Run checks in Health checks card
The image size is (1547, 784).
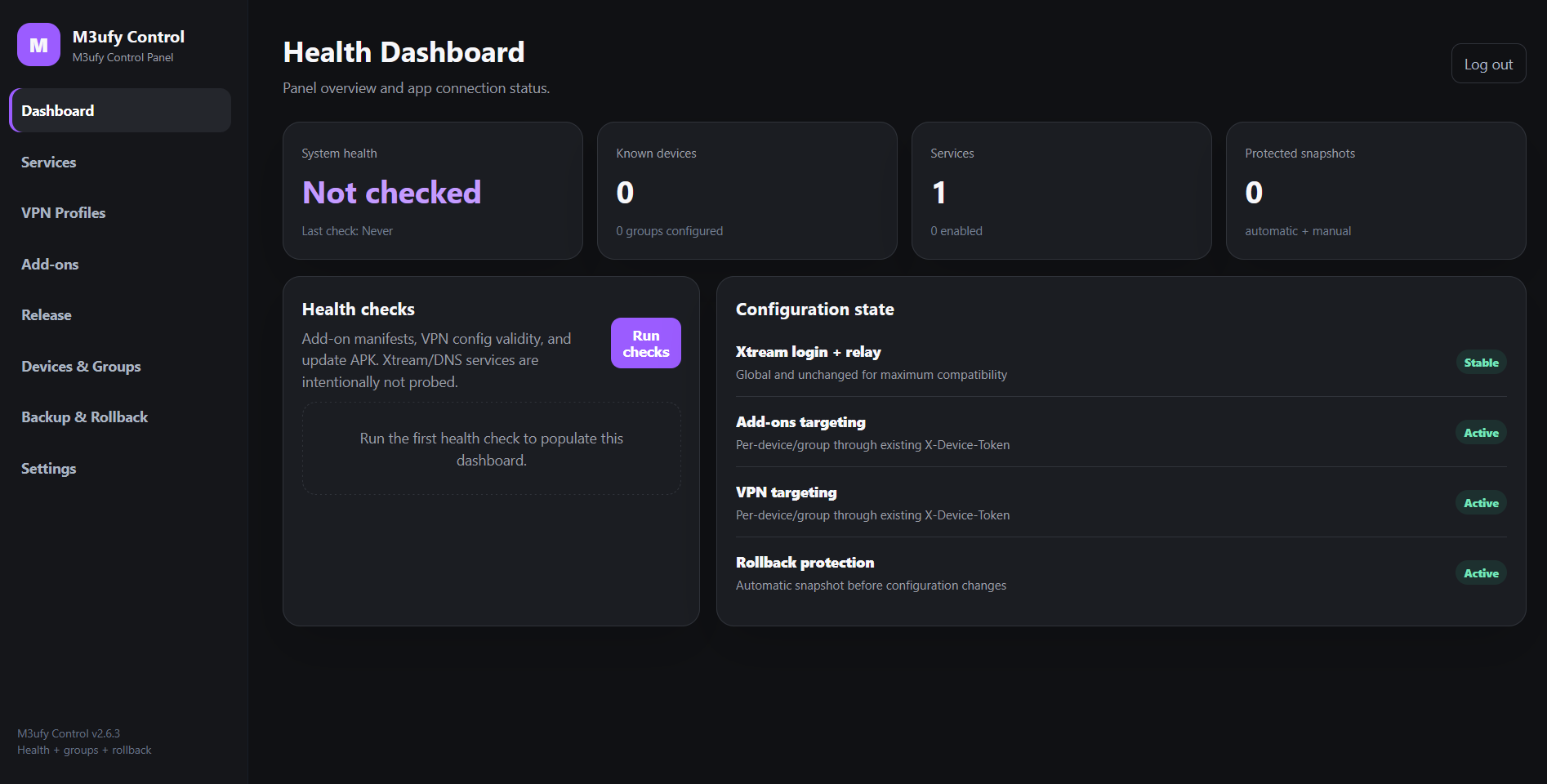pyautogui.click(x=645, y=343)
